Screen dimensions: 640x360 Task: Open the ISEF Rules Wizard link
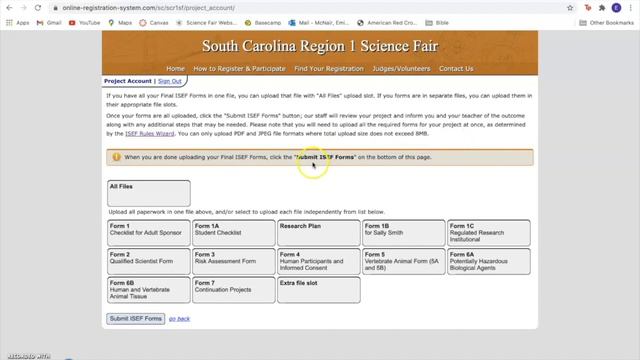point(149,133)
